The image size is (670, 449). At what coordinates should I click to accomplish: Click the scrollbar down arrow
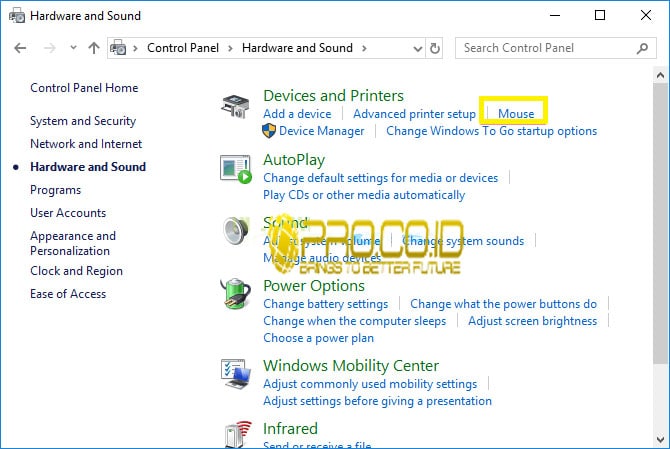(661, 440)
